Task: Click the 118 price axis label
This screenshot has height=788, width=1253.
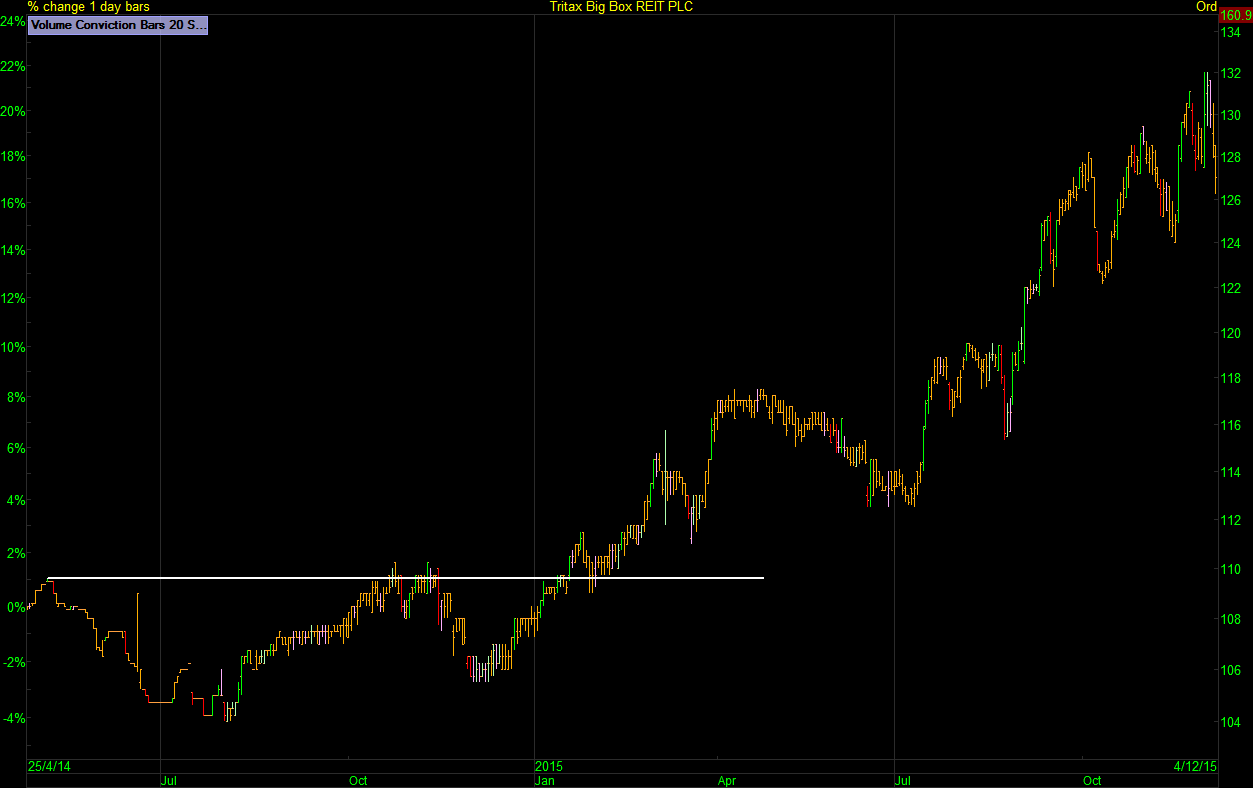Action: [x=1230, y=379]
